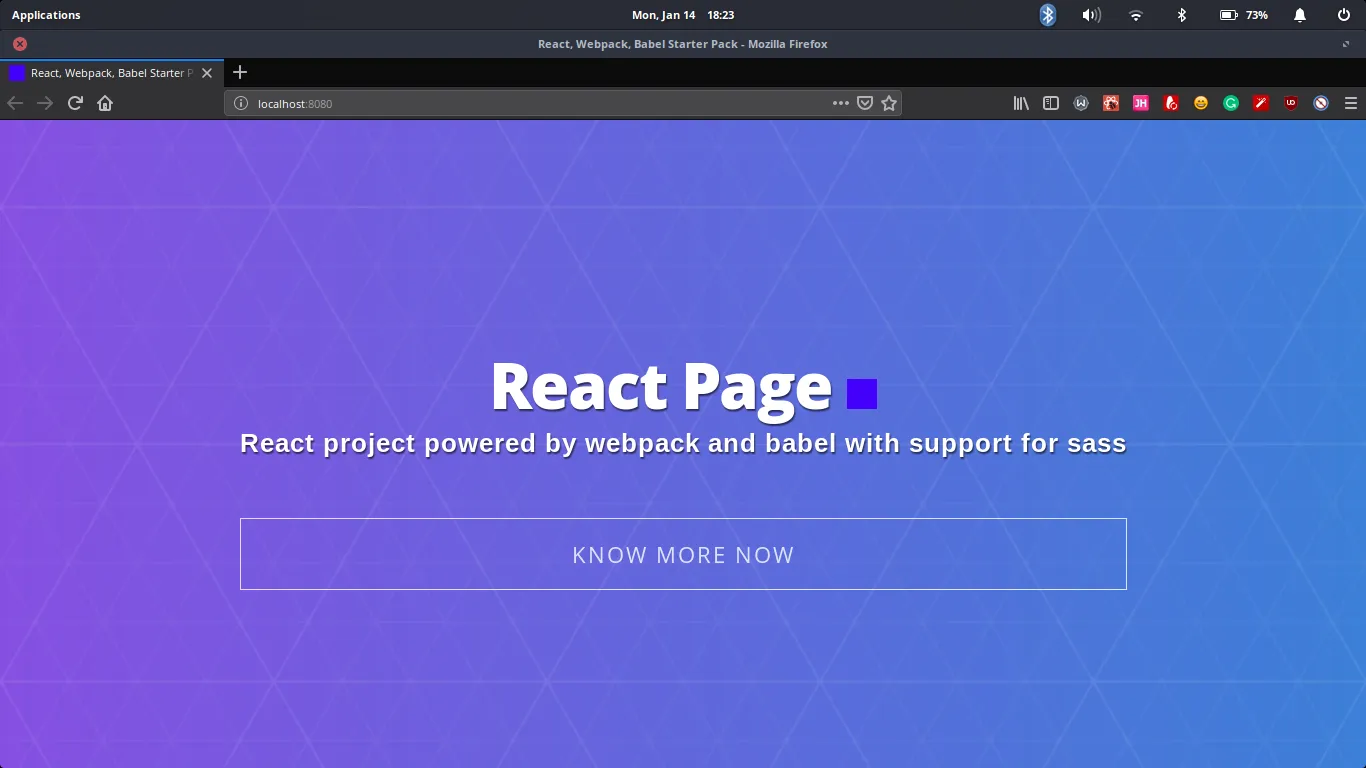This screenshot has width=1366, height=768.
Task: Open the smiley emoji extension
Action: tap(1201, 103)
